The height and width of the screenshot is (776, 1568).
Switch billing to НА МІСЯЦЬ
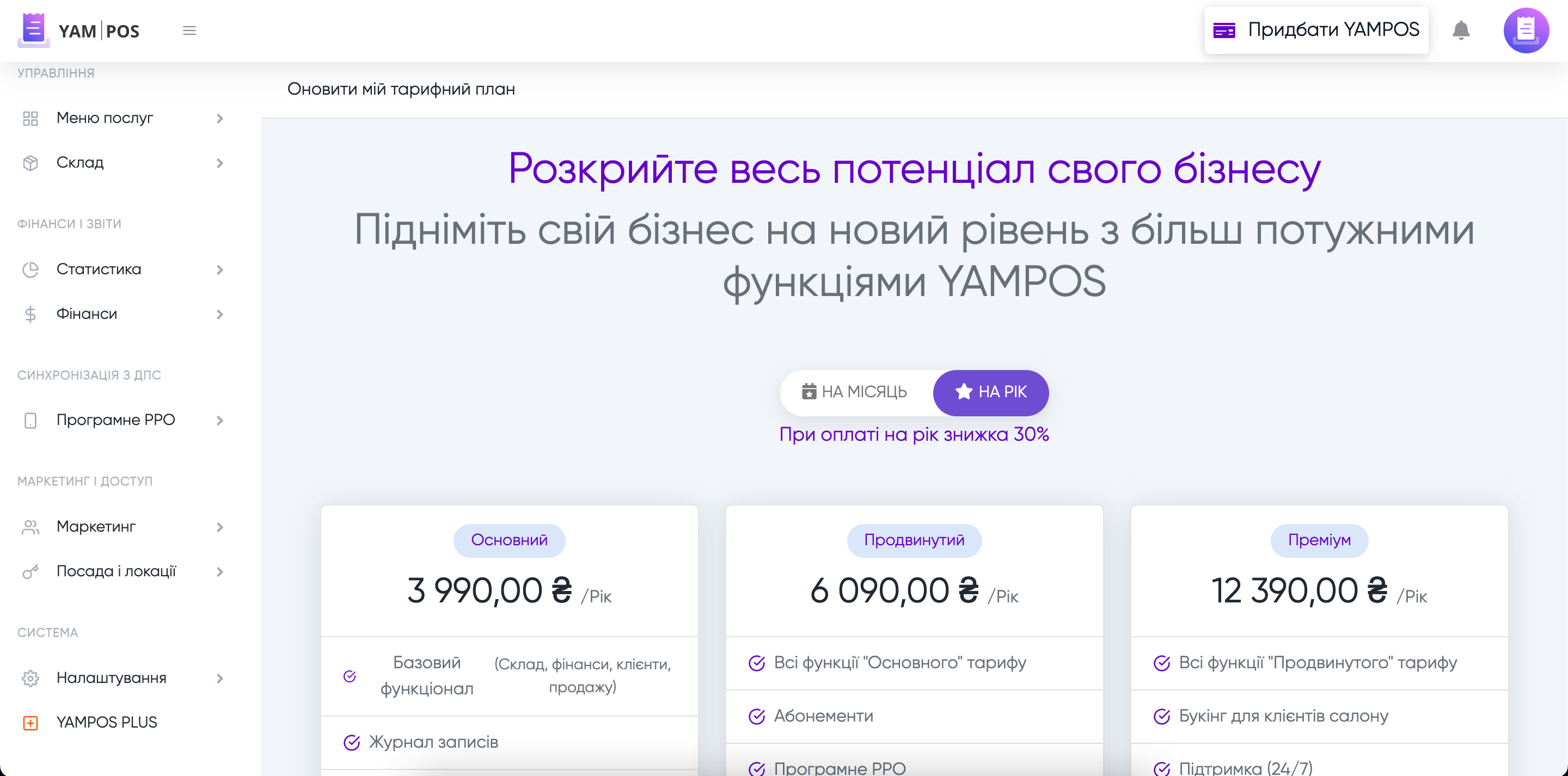(855, 392)
